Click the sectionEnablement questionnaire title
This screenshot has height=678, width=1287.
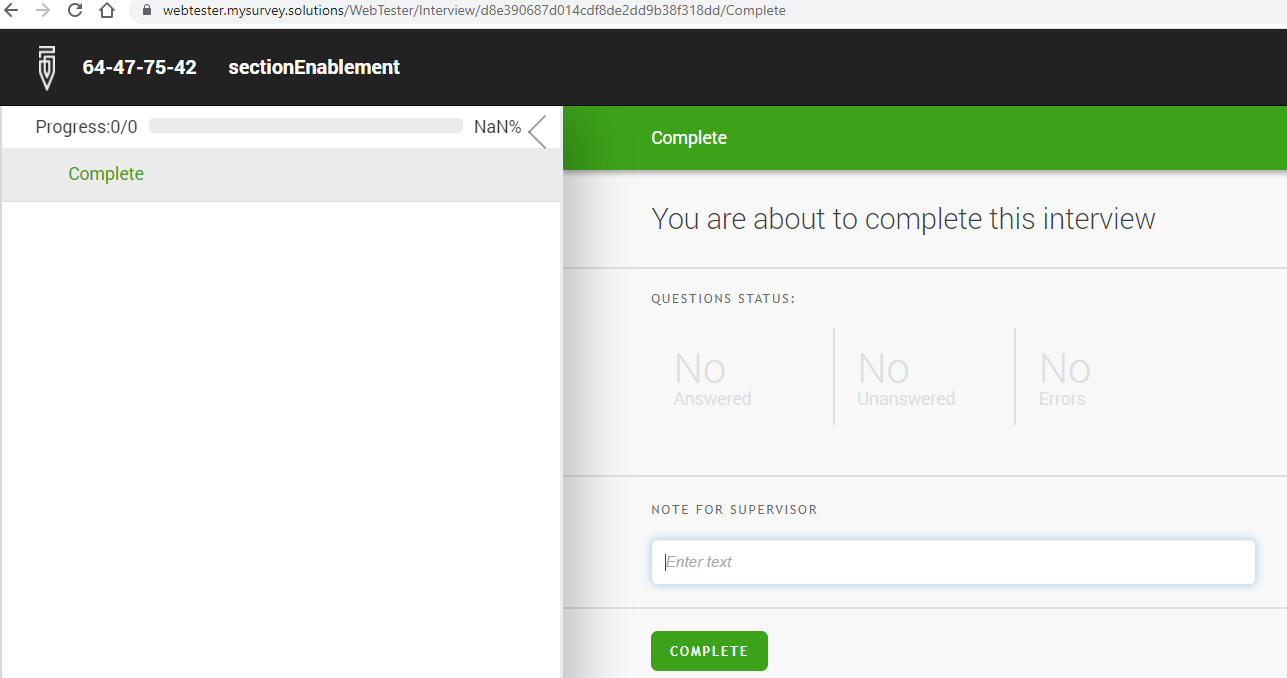pos(313,67)
